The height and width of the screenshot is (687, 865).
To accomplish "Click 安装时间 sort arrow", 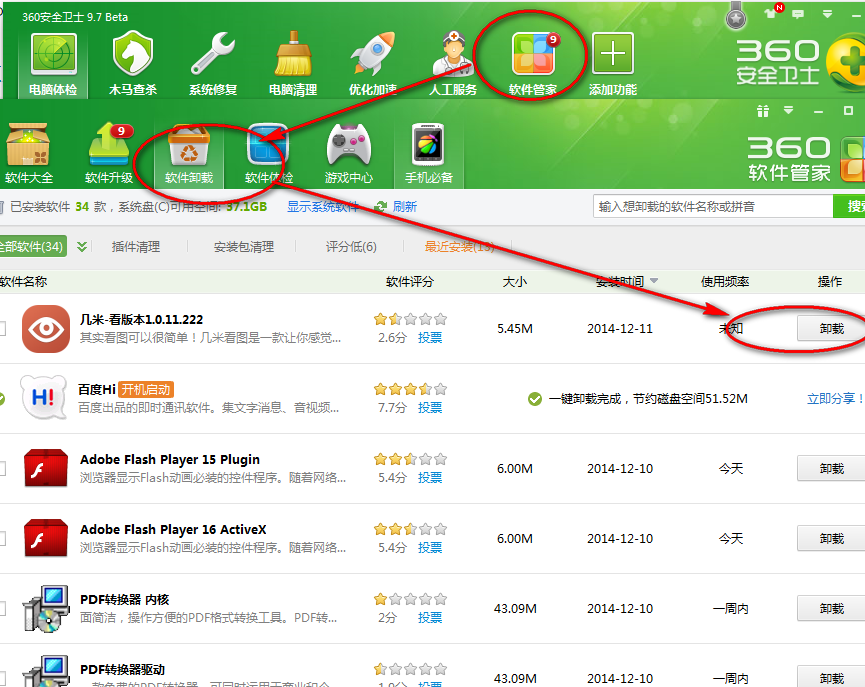I will tap(654, 281).
